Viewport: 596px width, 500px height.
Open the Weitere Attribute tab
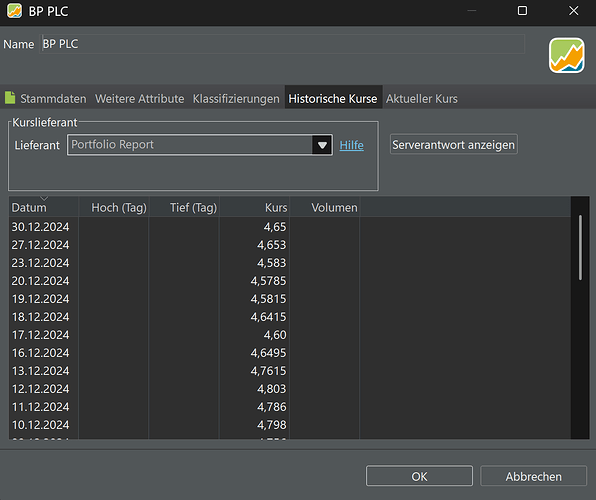click(139, 98)
